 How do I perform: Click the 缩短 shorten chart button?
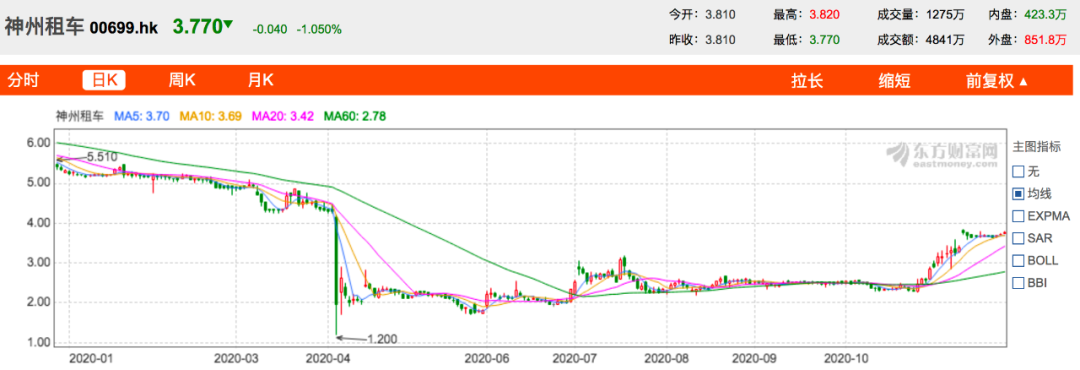pyautogui.click(x=895, y=81)
